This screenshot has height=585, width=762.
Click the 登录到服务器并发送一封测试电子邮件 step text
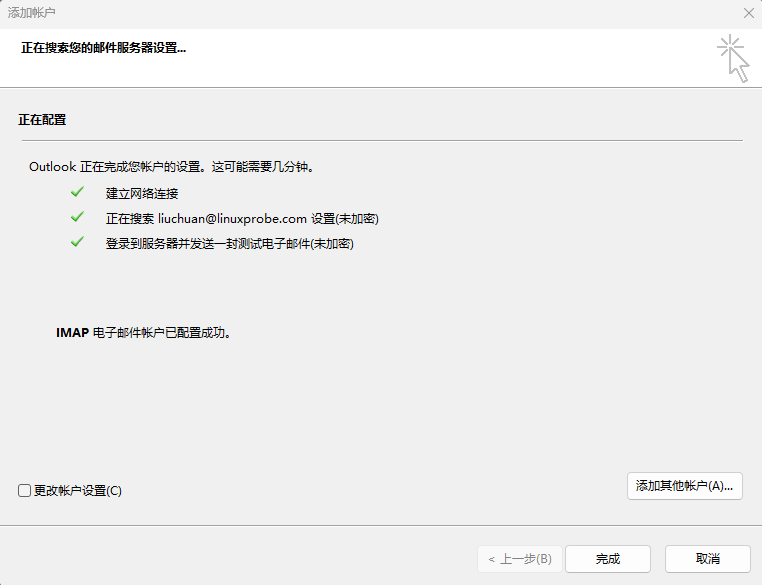pyautogui.click(x=230, y=243)
